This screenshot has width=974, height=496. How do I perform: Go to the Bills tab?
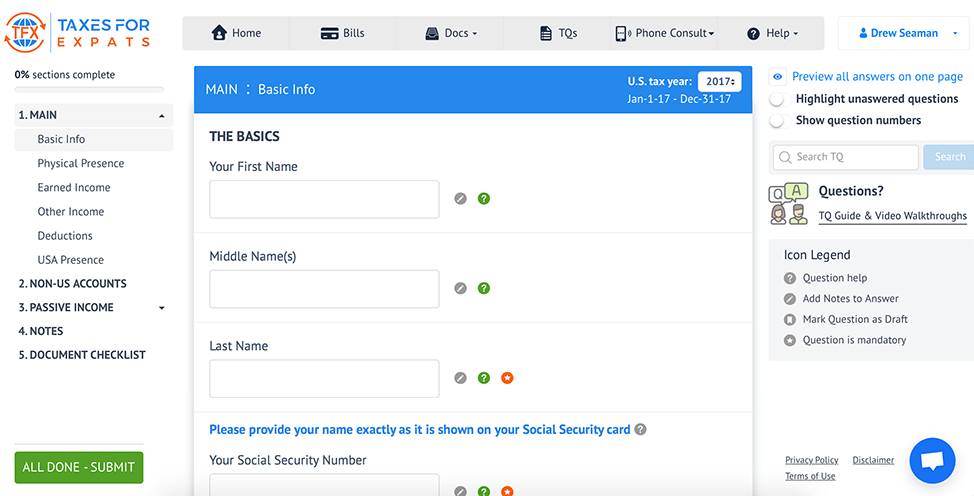(342, 33)
